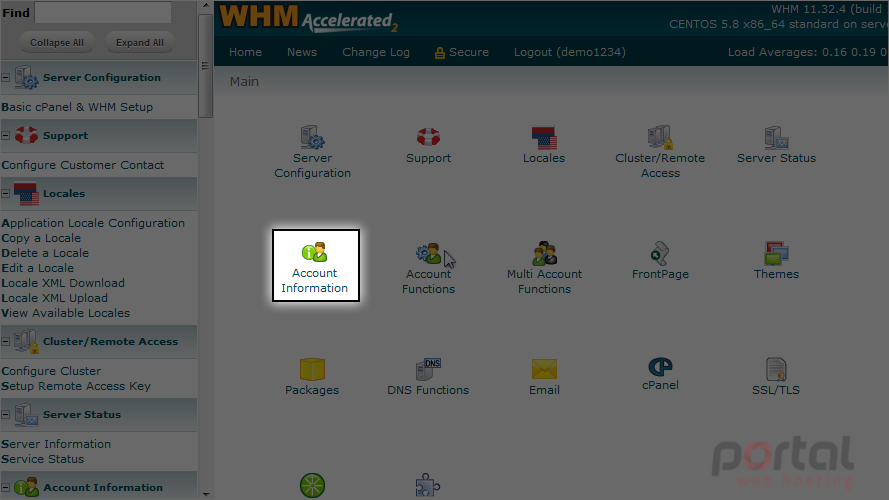This screenshot has width=889, height=500.
Task: Click the WHM Accelerated logo
Action: [x=308, y=19]
